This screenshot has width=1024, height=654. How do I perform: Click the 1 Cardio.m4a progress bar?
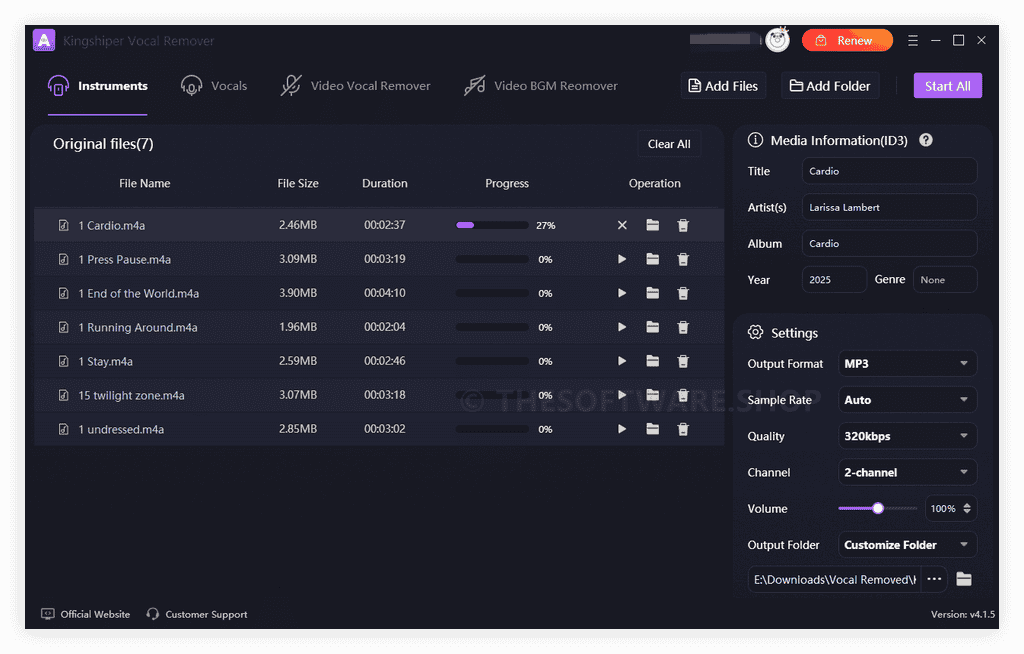(492, 225)
